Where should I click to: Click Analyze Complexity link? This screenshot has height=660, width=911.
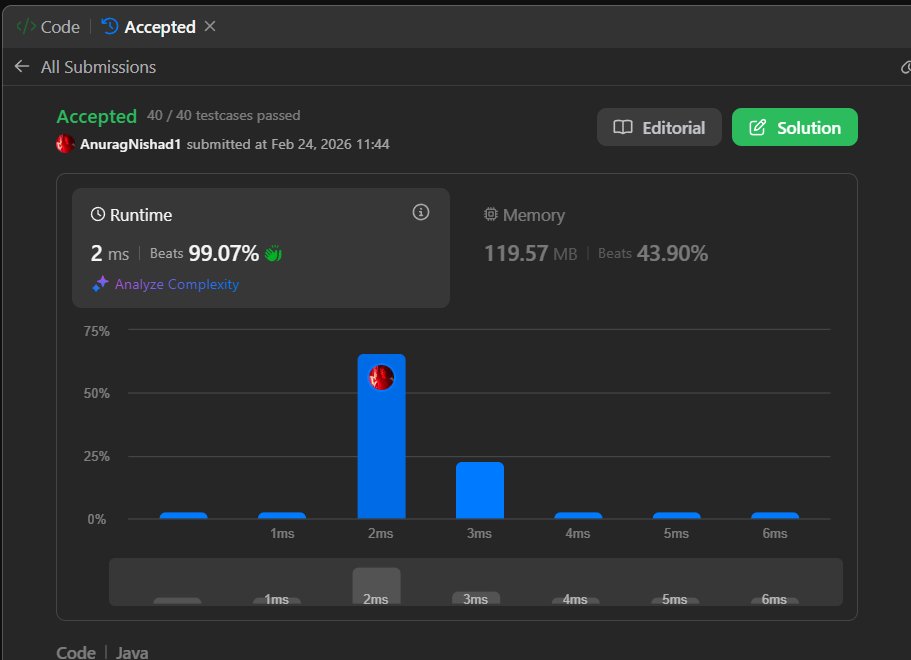[177, 284]
